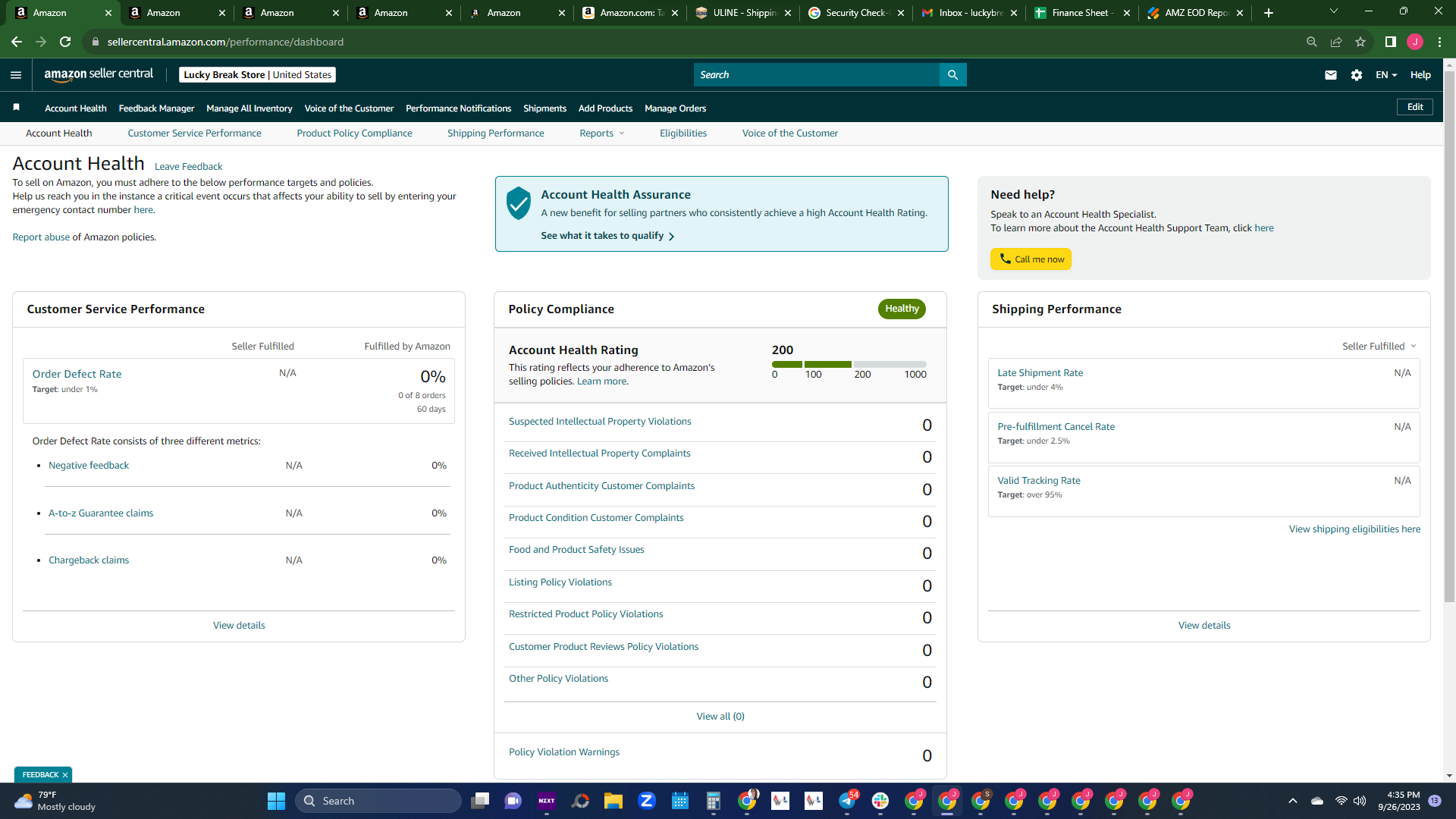Image resolution: width=1456 pixels, height=819 pixels.
Task: Open Feedback Manager in top menu
Action: tap(156, 108)
